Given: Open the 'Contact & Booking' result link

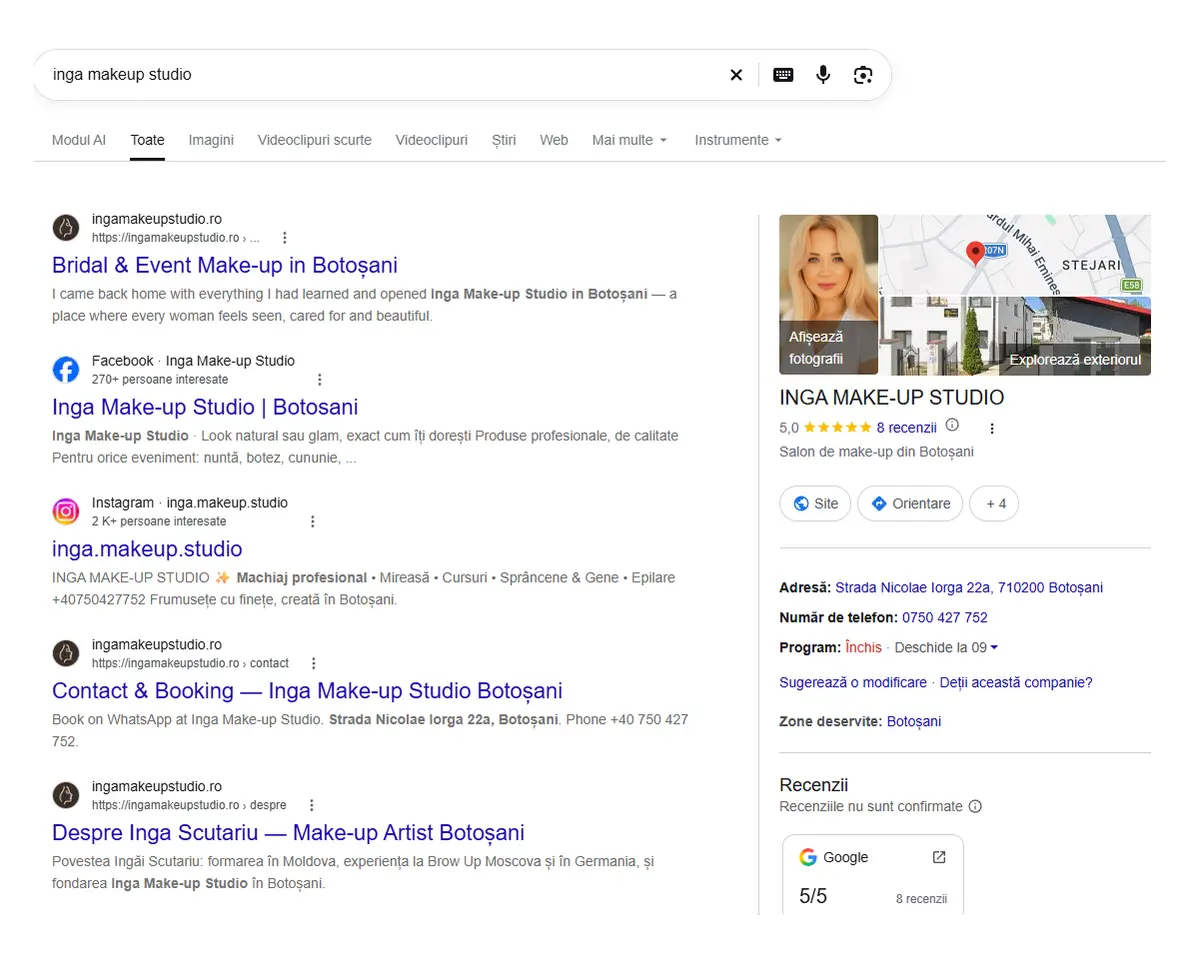Looking at the screenshot, I should 307,691.
